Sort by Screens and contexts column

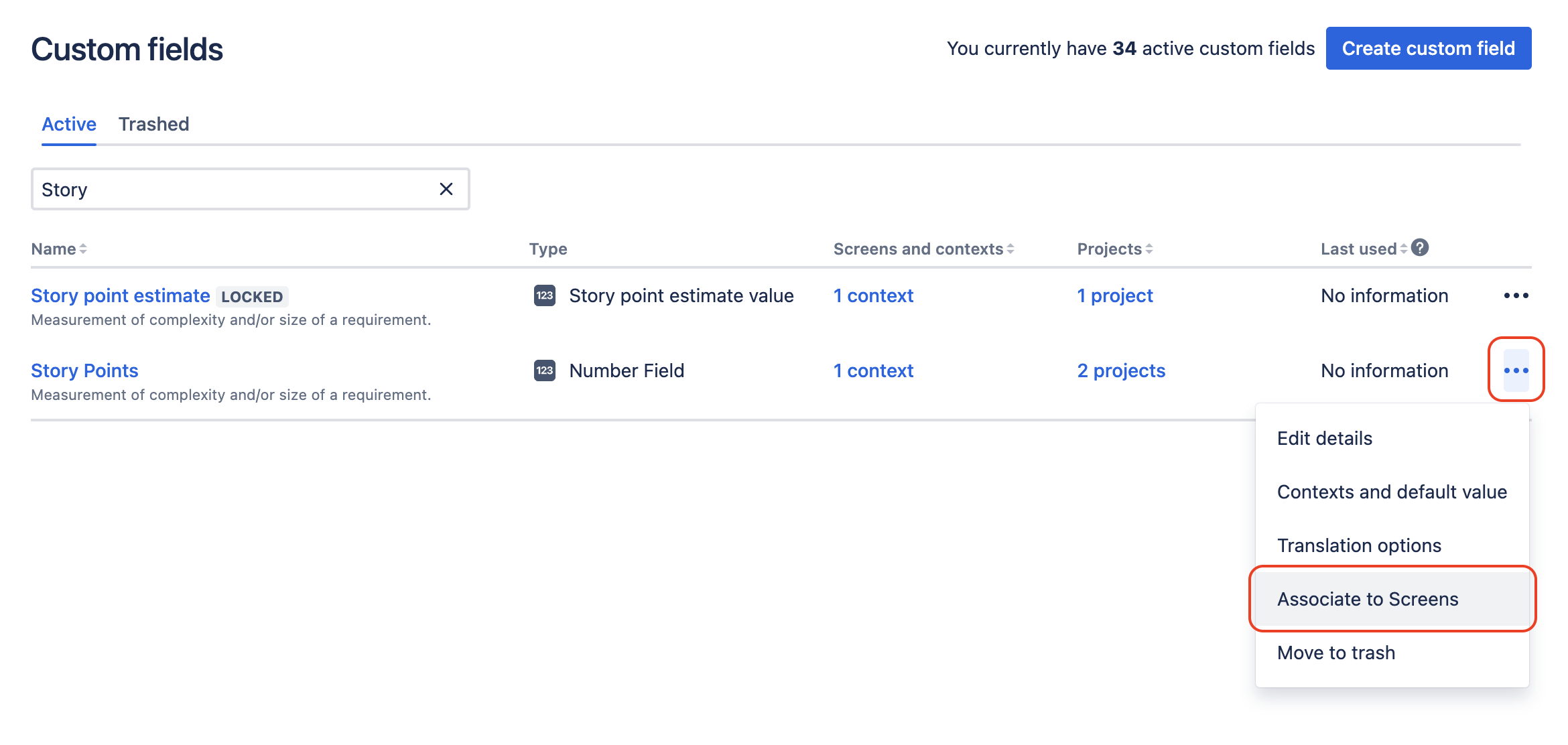pyautogui.click(x=1010, y=249)
